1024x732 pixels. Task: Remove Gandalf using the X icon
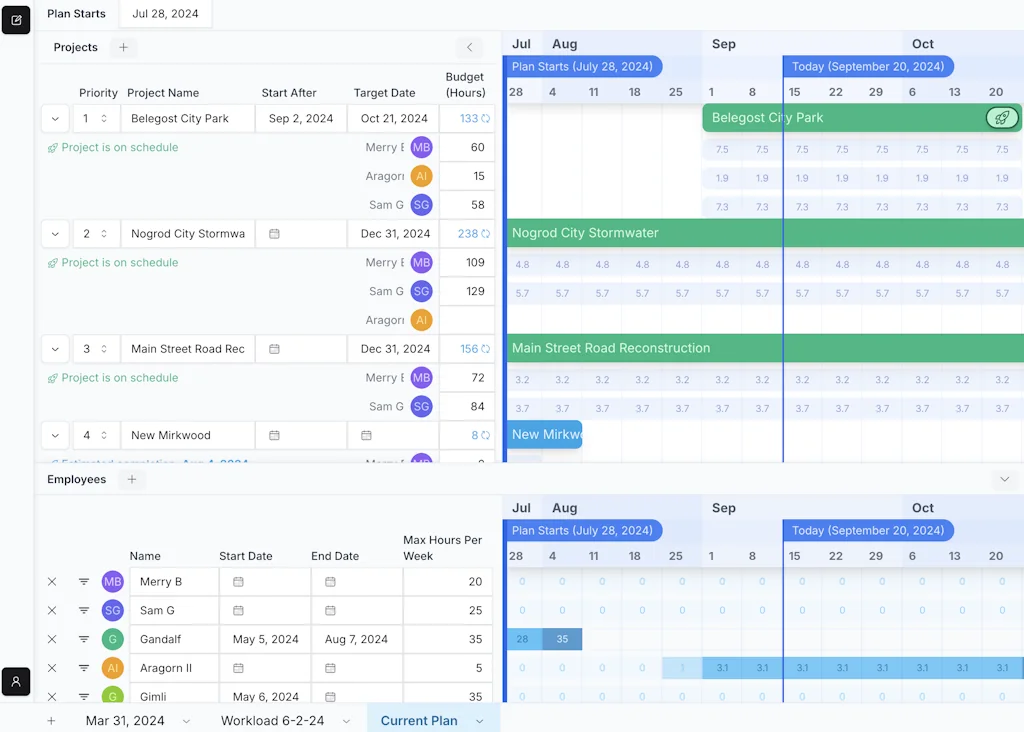pos(52,639)
